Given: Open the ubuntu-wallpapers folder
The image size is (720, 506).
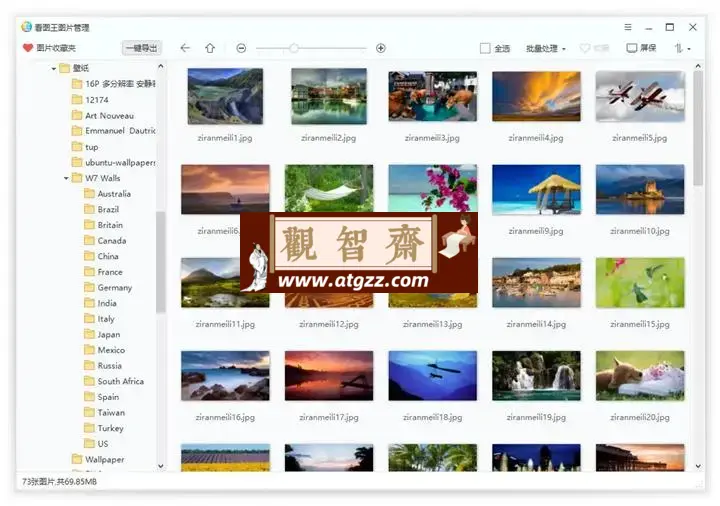Looking at the screenshot, I should pos(114,163).
